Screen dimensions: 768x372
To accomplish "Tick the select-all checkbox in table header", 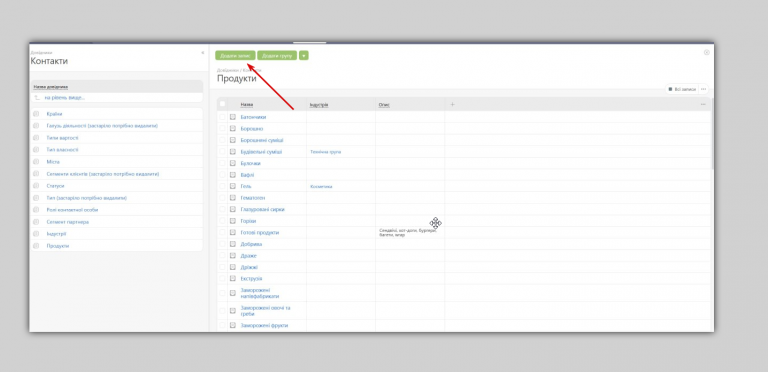I will (222, 104).
